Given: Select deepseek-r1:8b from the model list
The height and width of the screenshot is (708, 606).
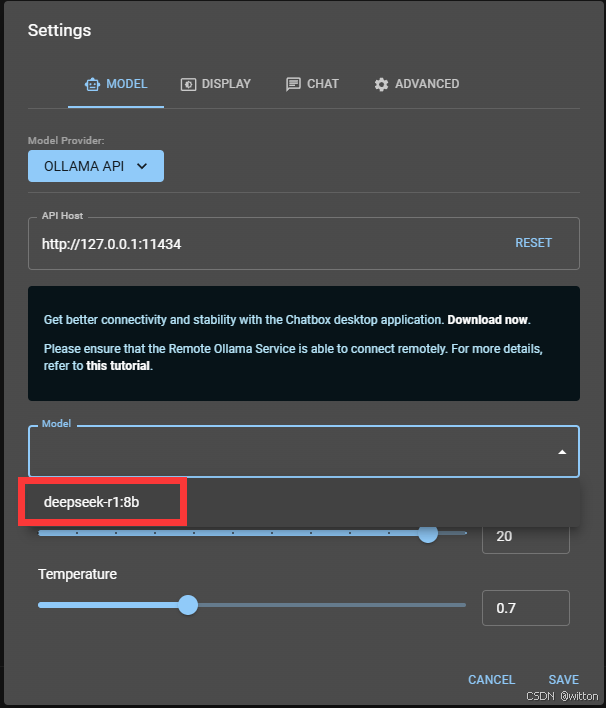Looking at the screenshot, I should pyautogui.click(x=92, y=502).
